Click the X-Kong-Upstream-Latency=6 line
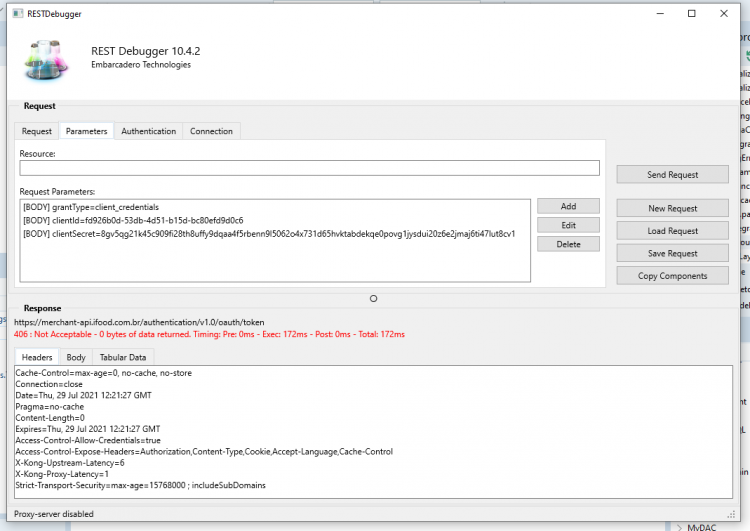This screenshot has width=750, height=531. (70, 463)
